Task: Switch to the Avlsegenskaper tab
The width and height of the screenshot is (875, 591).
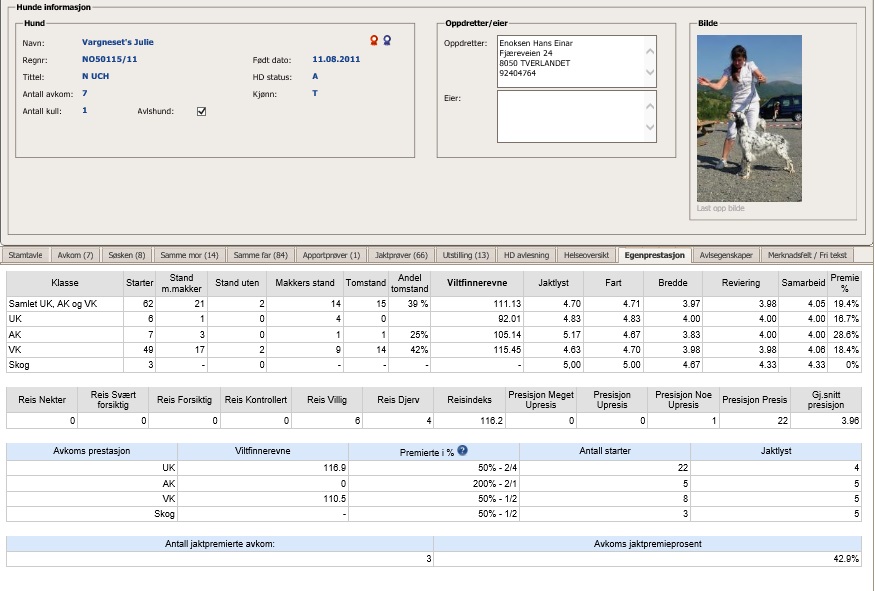Action: 726,256
